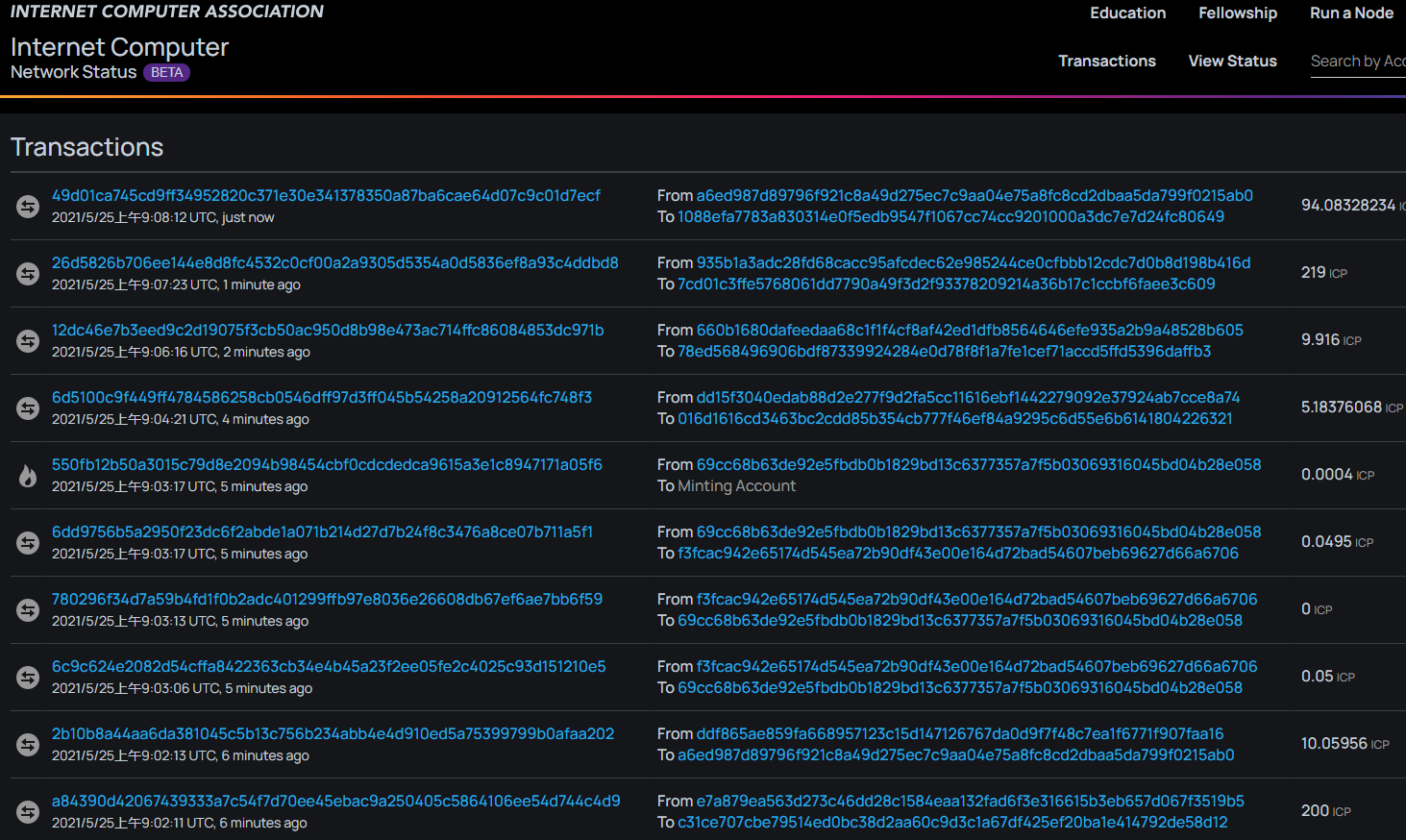Screen dimensions: 1406x840
Task: Open recipient address 1088efa7783a8303
Action: [950, 217]
